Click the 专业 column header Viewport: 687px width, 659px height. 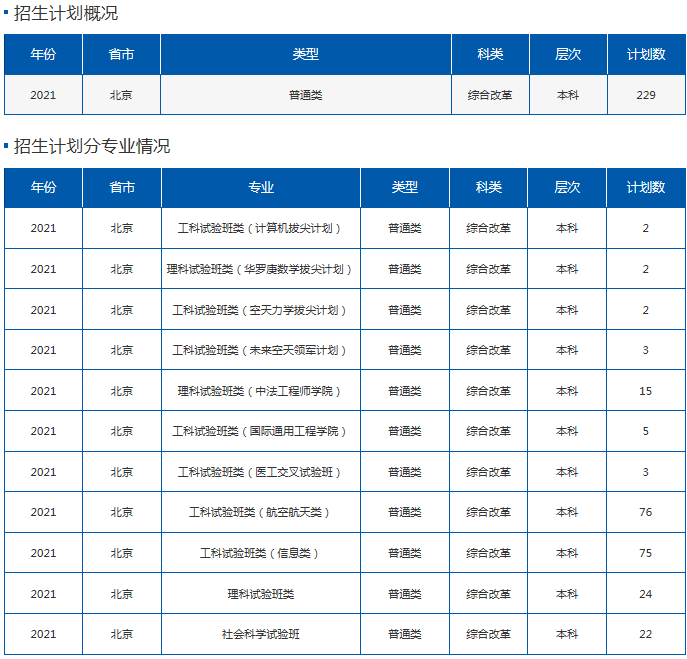coord(261,188)
